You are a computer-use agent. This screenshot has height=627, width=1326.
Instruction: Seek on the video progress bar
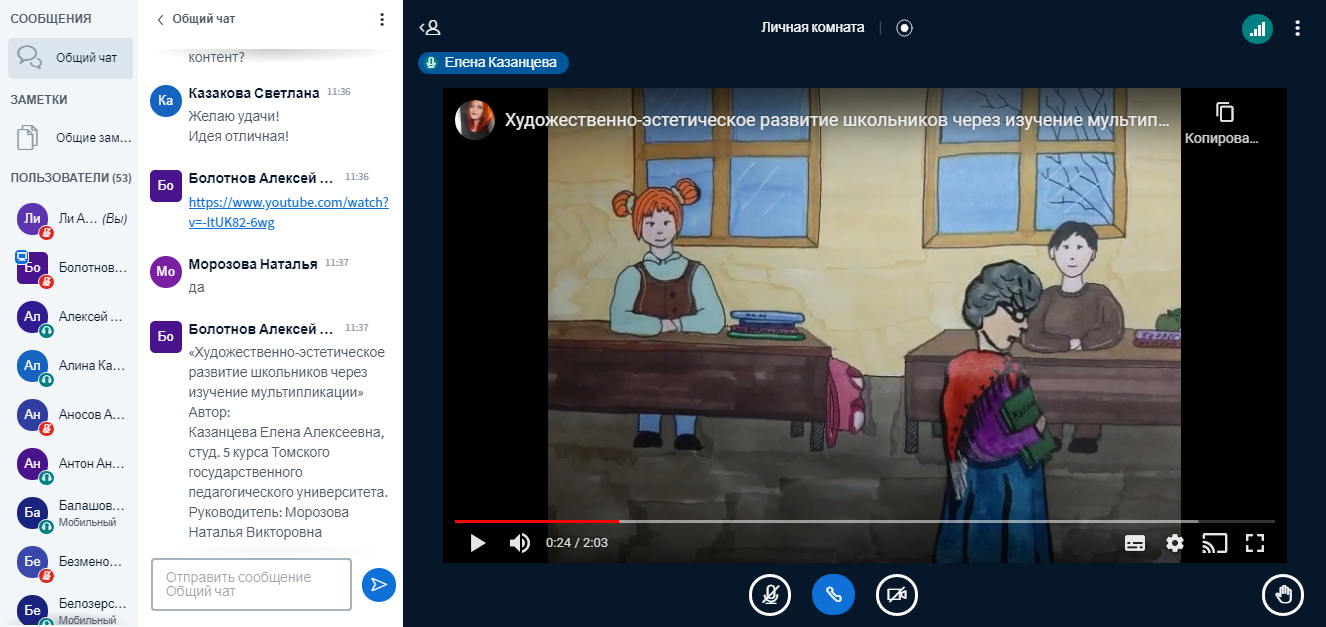865,521
